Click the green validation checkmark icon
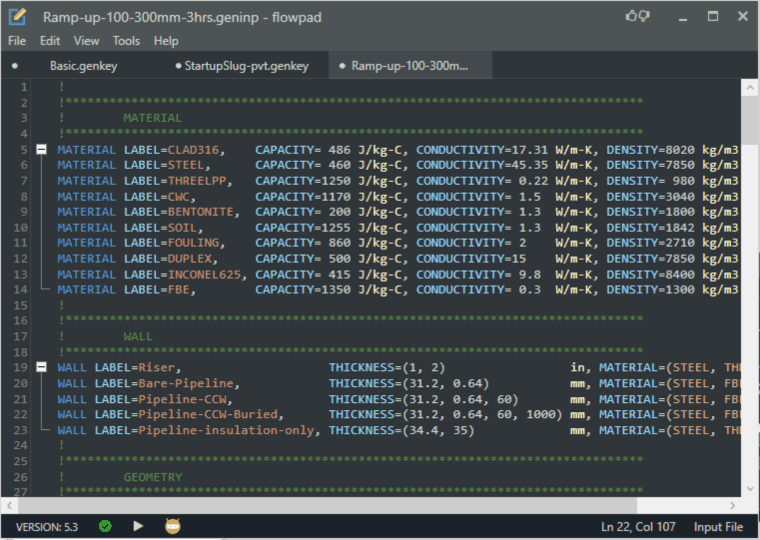The width and height of the screenshot is (760, 540). (x=105, y=525)
